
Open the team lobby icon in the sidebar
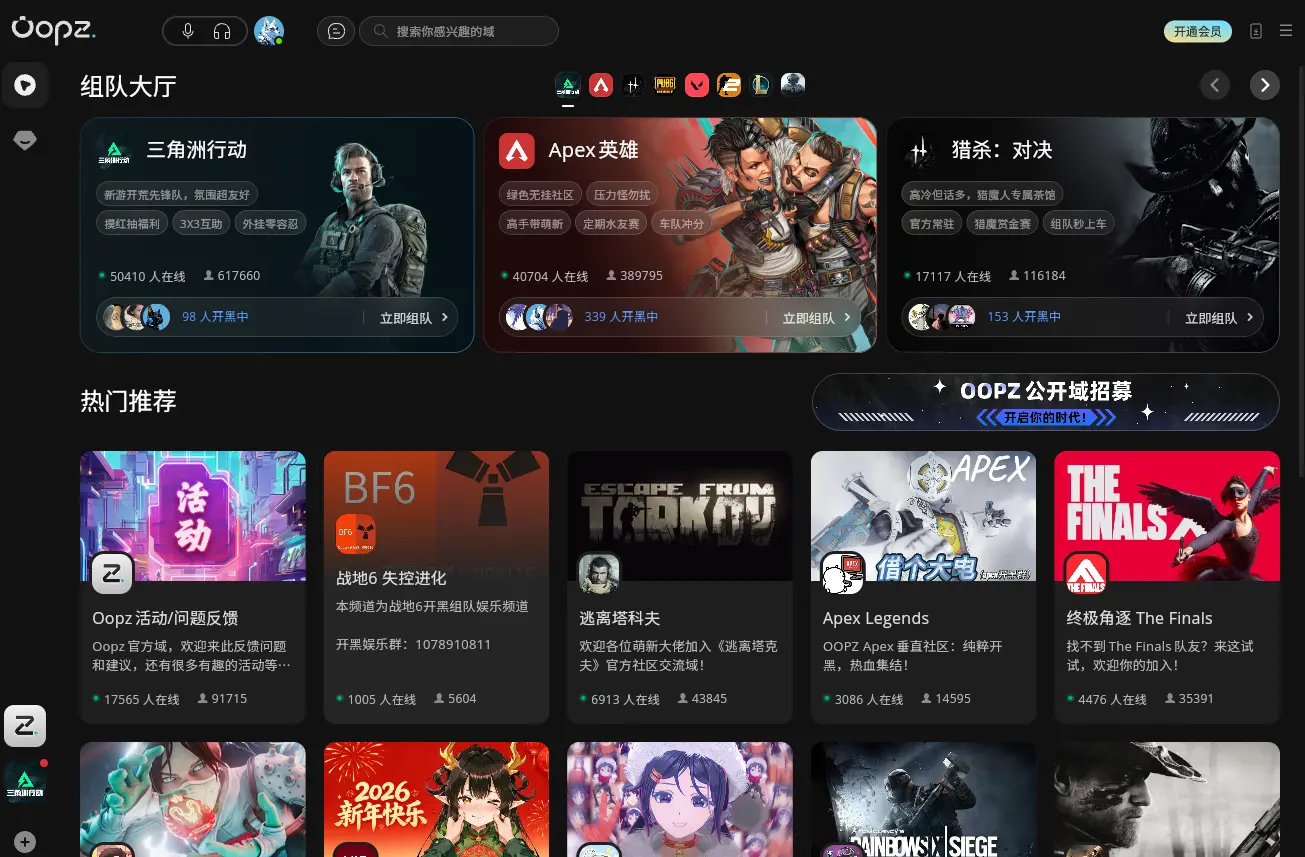(25, 85)
